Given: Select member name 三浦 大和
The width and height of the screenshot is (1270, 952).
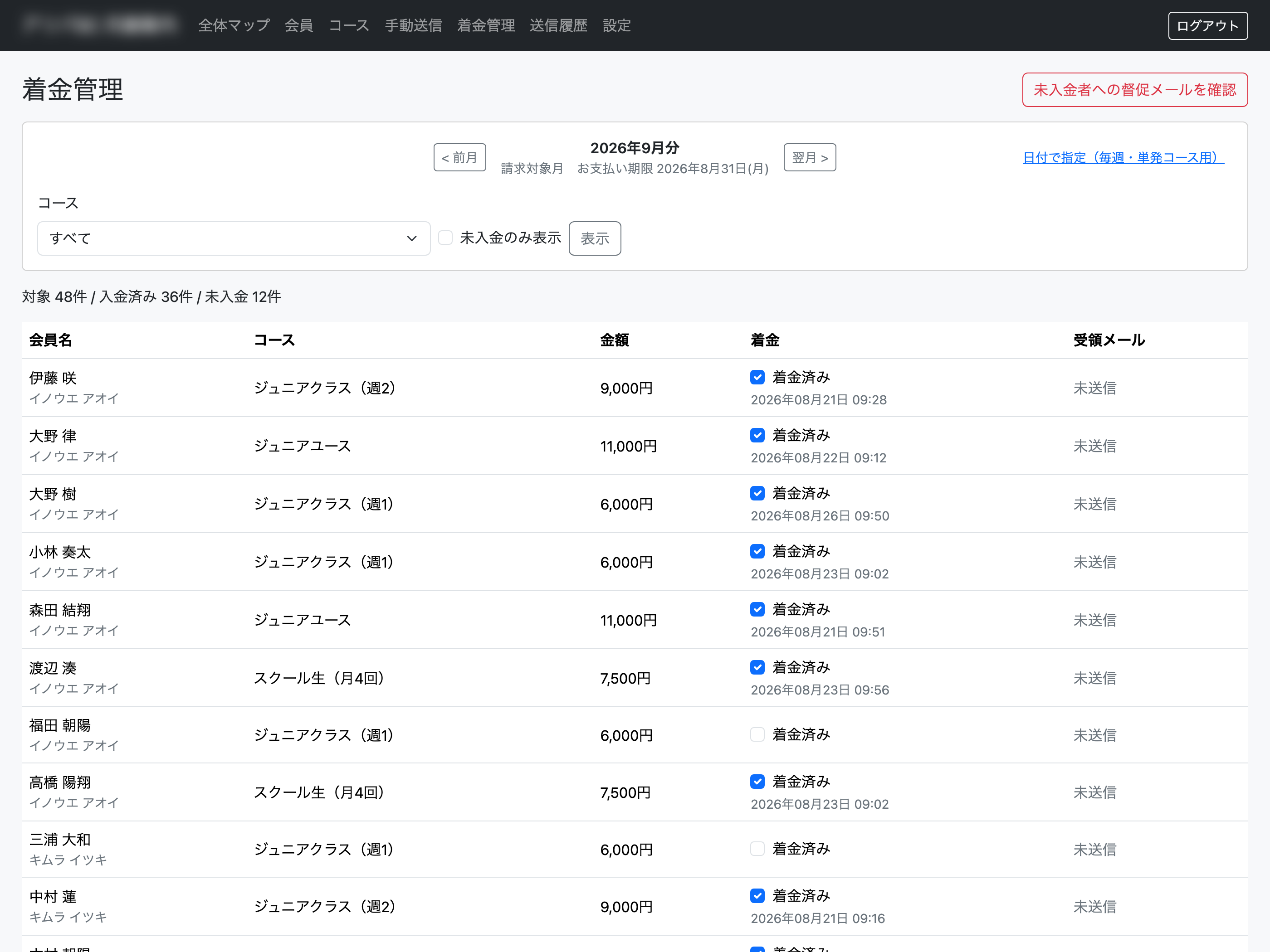Looking at the screenshot, I should (60, 839).
